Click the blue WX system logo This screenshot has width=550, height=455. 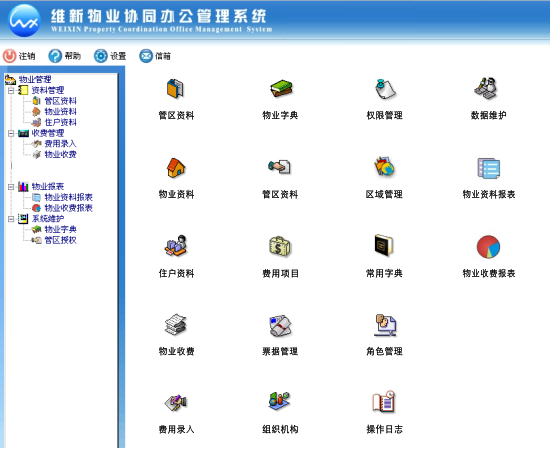coord(24,20)
